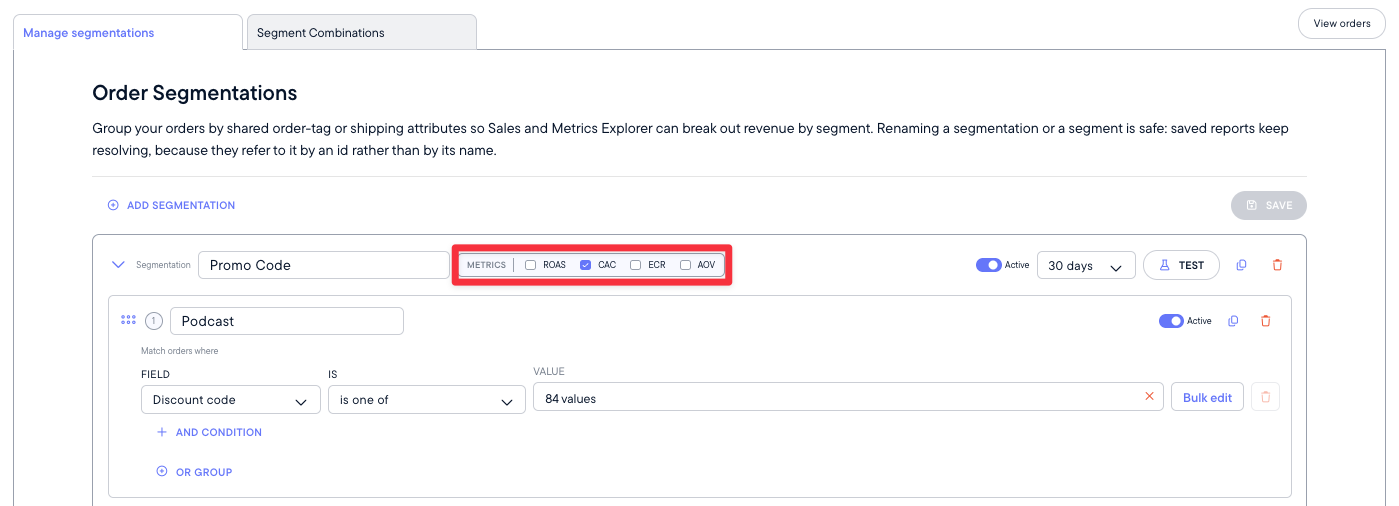The image size is (1399, 506).
Task: Enable the ROAS metric checkbox
Action: [x=531, y=265]
